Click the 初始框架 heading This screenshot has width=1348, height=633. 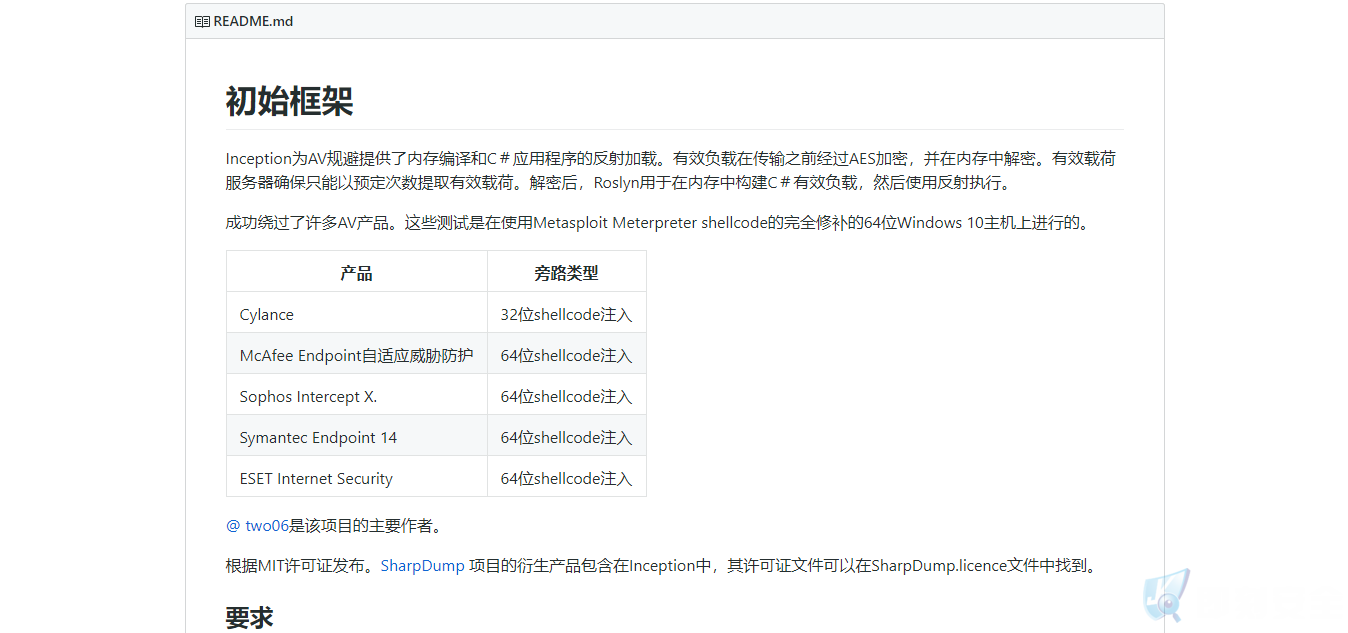[x=289, y=101]
